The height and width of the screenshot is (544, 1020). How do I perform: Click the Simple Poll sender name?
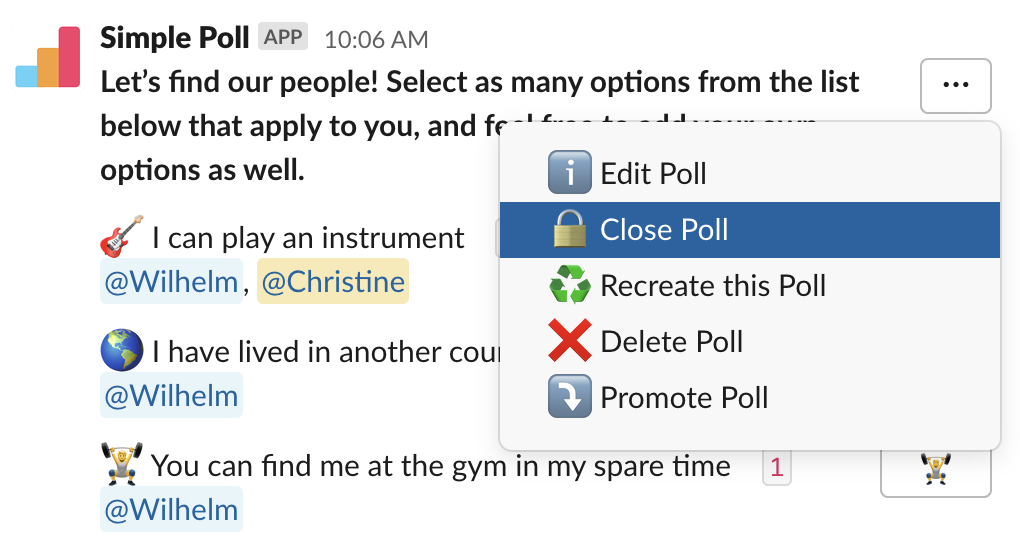(174, 38)
